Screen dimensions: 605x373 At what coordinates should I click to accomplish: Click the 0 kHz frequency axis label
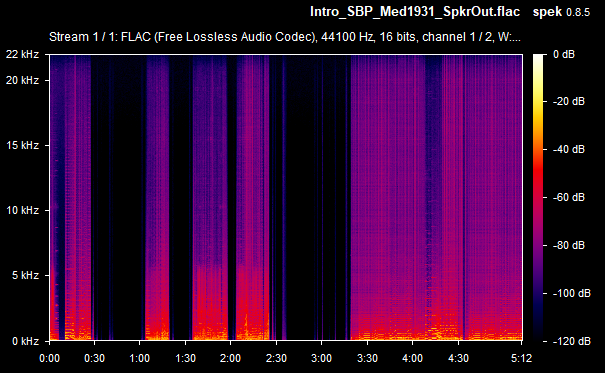[25, 341]
